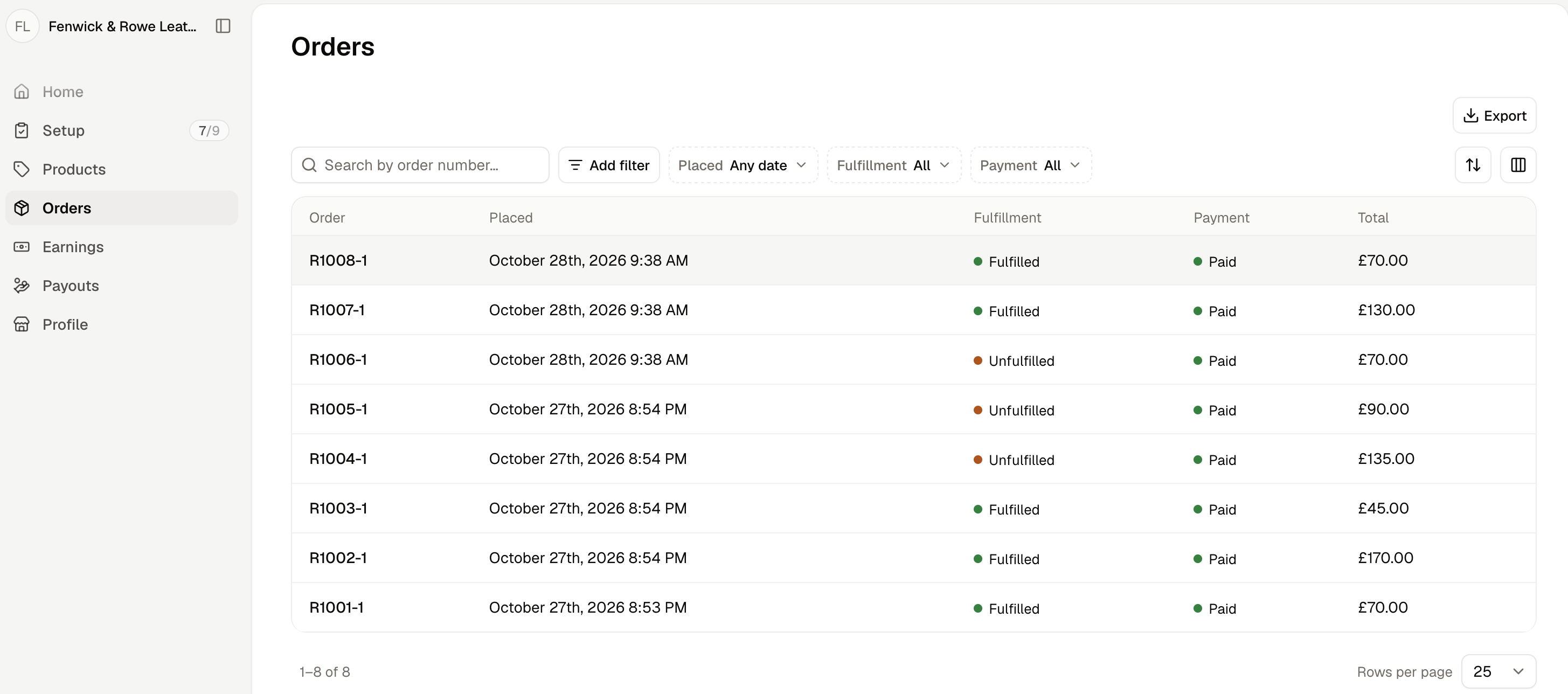
Task: Click the Products tag icon
Action: pyautogui.click(x=22, y=169)
